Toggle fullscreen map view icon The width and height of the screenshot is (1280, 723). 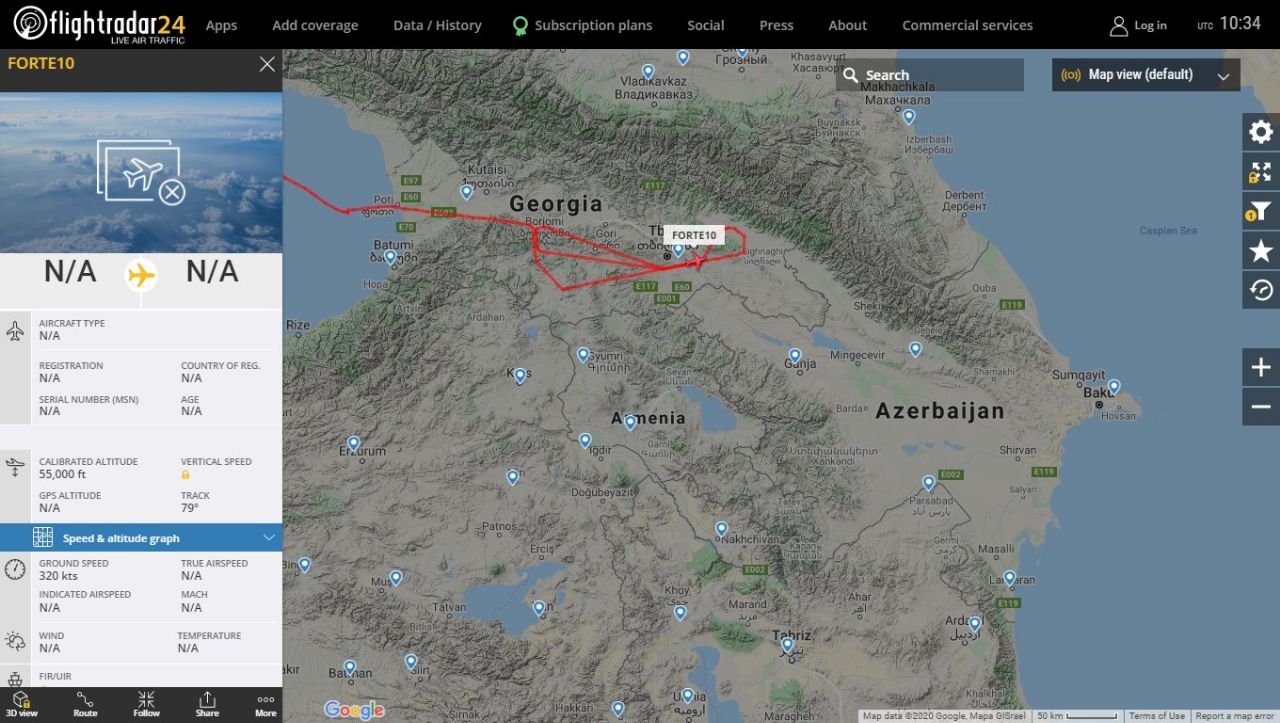click(1261, 172)
